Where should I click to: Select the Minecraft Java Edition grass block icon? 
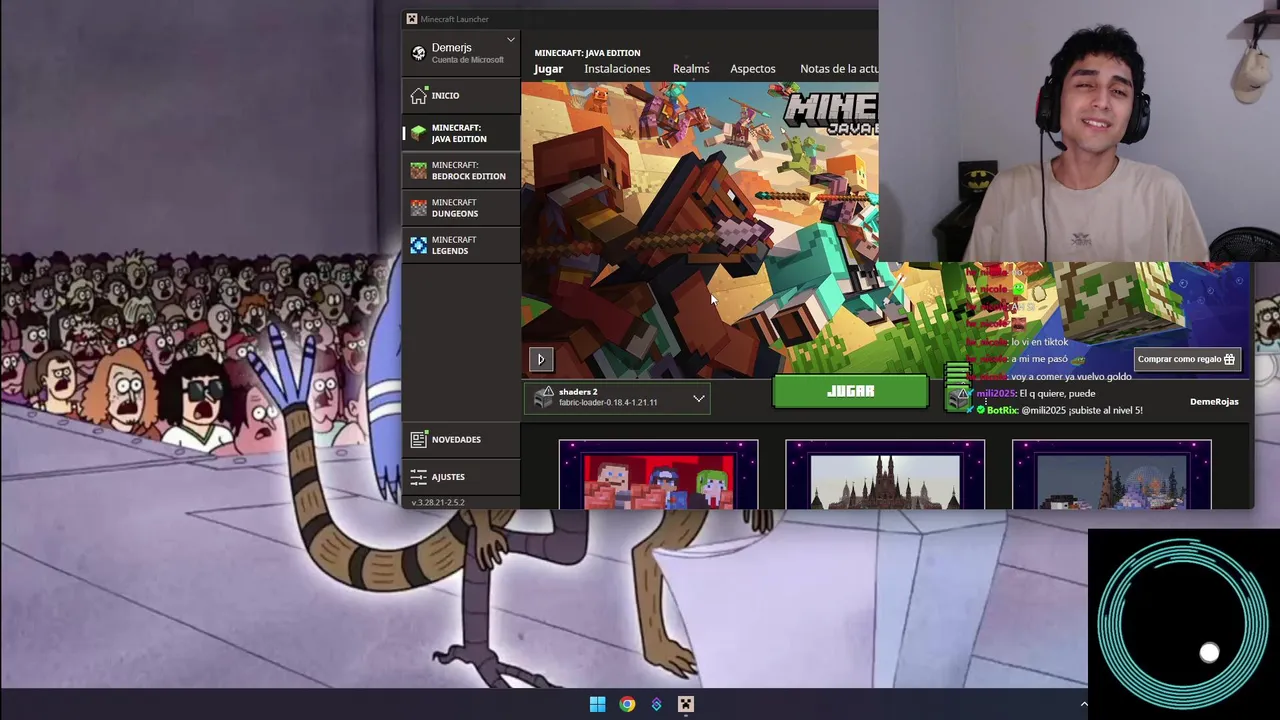click(x=418, y=133)
